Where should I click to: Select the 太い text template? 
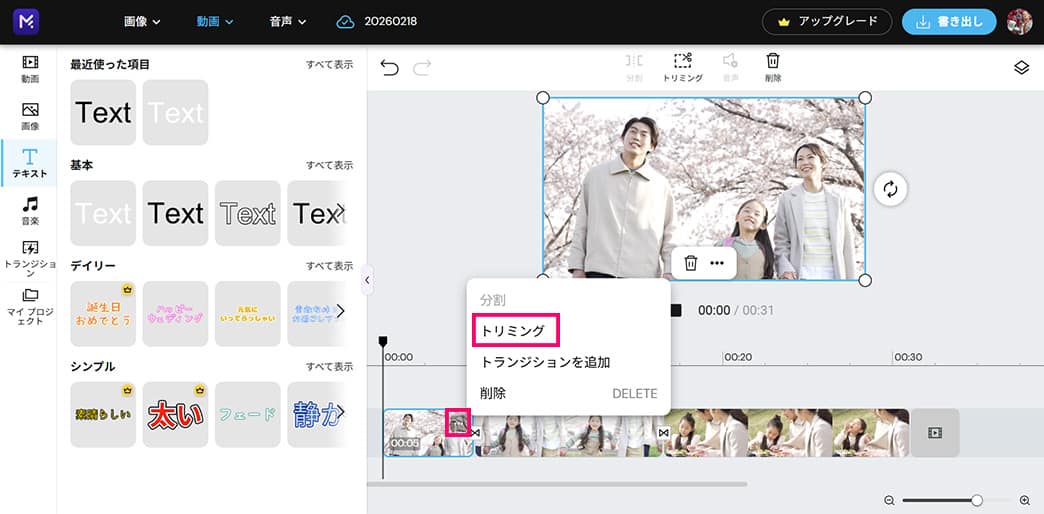[175, 414]
